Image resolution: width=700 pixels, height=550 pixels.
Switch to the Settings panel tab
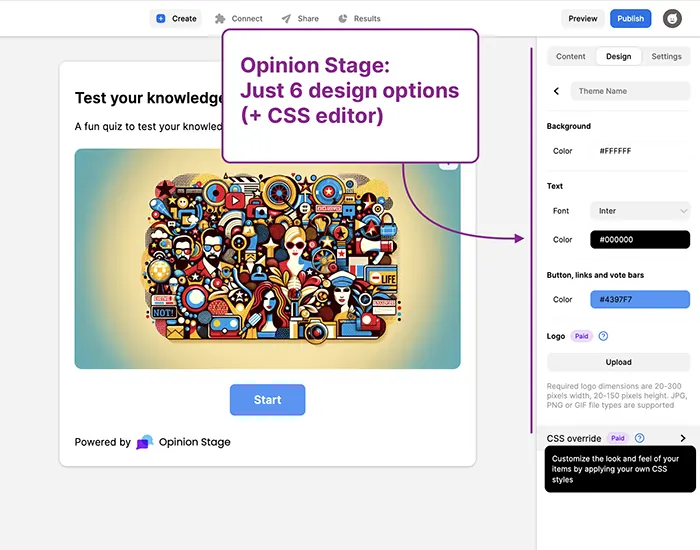[666, 57]
